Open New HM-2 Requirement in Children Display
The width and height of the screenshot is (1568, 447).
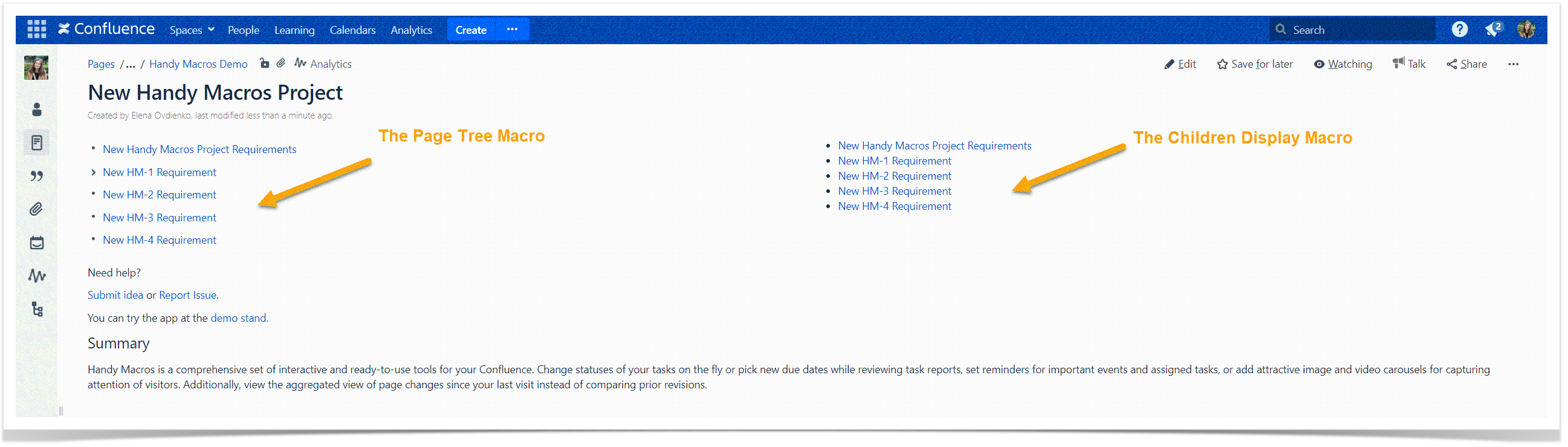point(894,176)
